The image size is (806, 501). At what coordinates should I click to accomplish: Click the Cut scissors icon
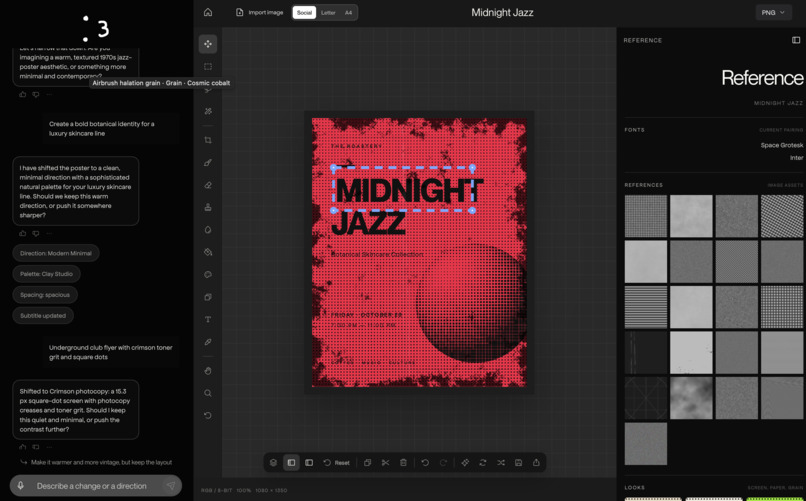tap(385, 462)
